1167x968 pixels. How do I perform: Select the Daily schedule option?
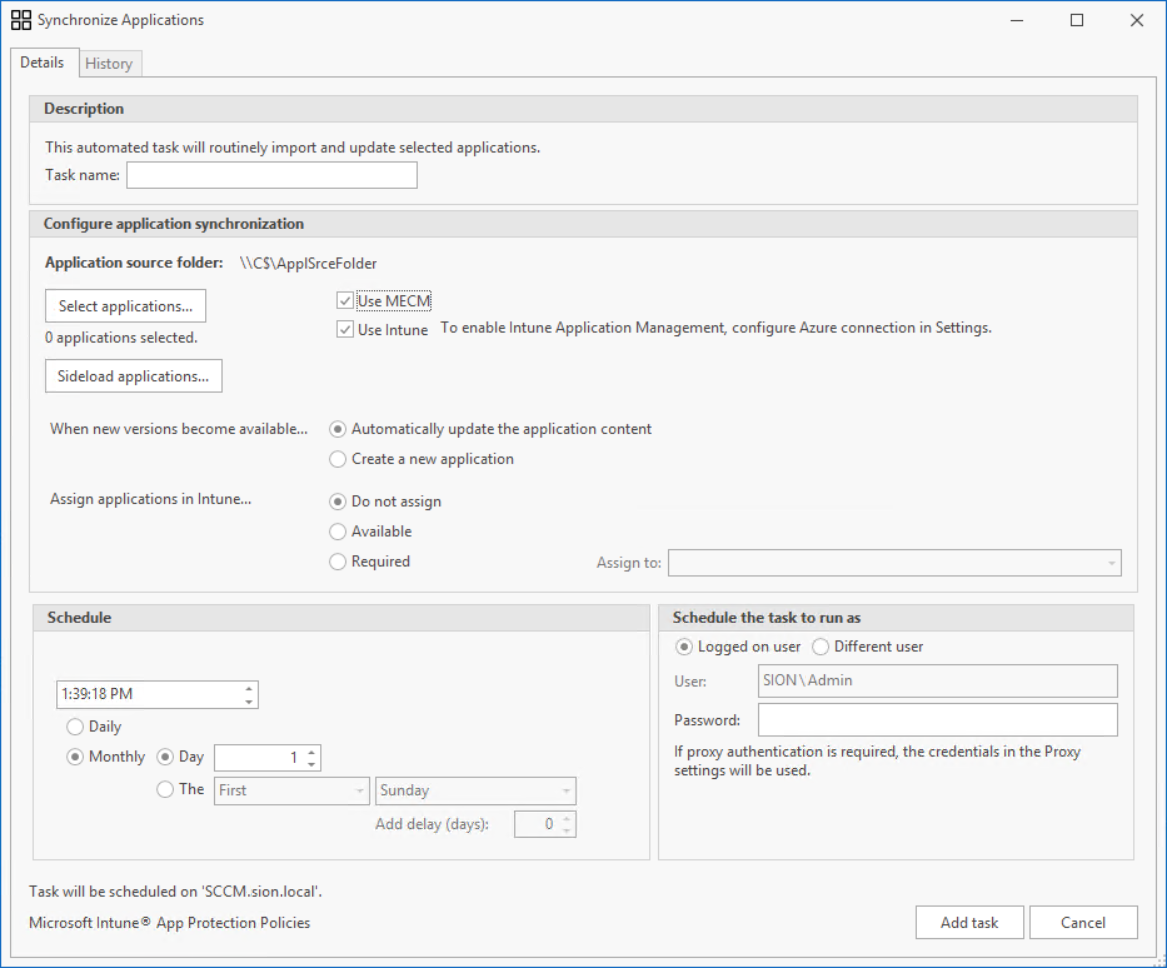75,727
